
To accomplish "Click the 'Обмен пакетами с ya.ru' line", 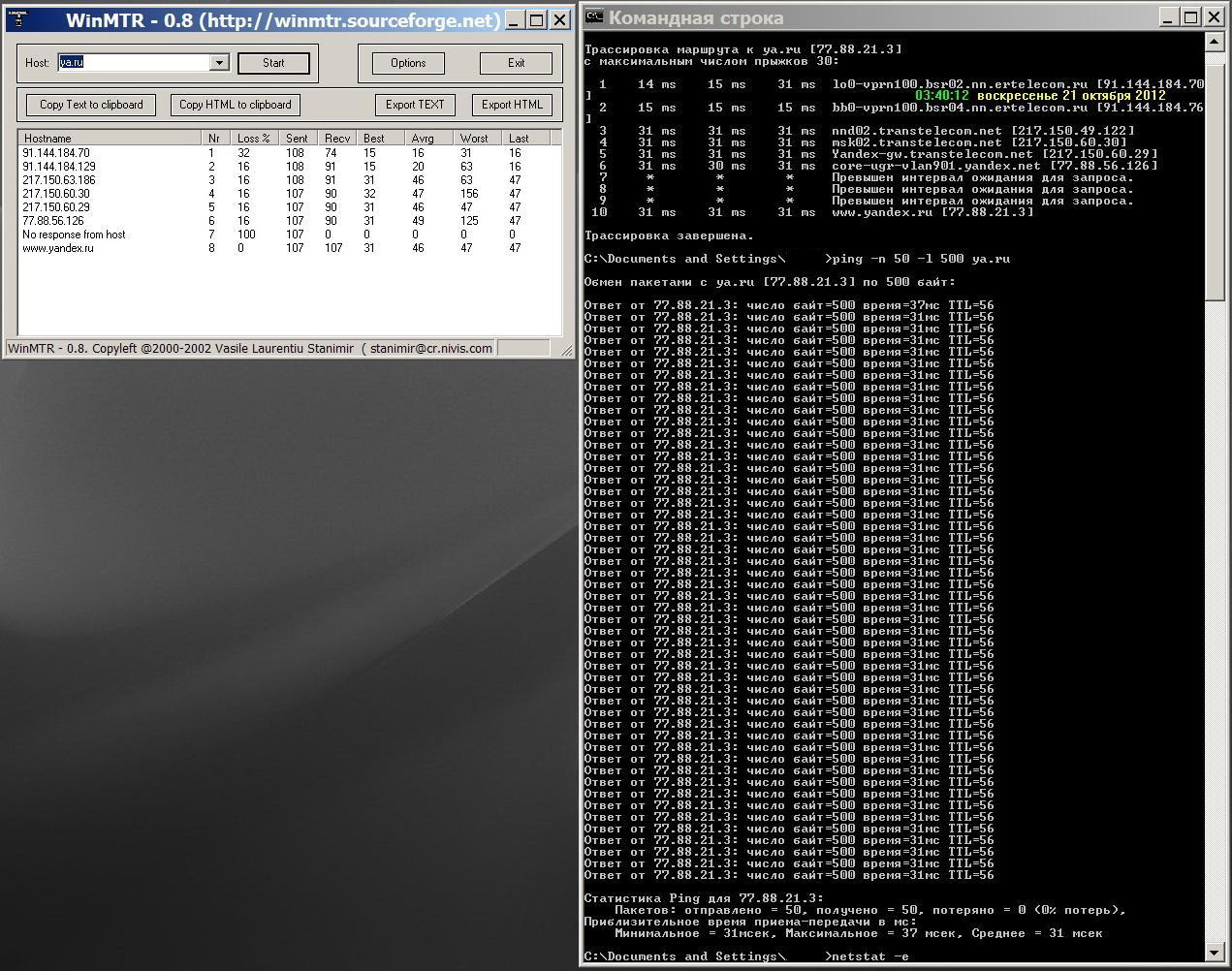I will [770, 282].
